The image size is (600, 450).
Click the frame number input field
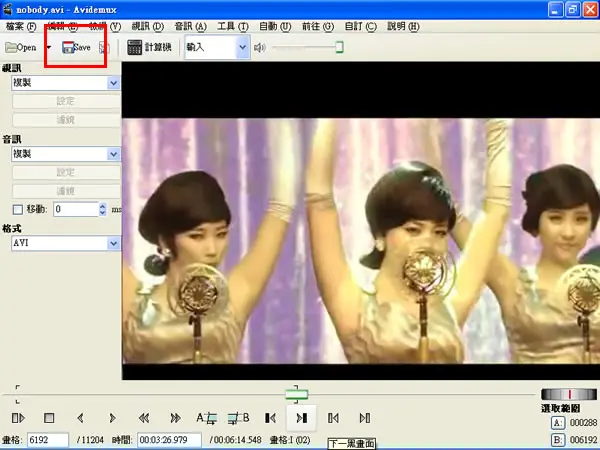48,440
